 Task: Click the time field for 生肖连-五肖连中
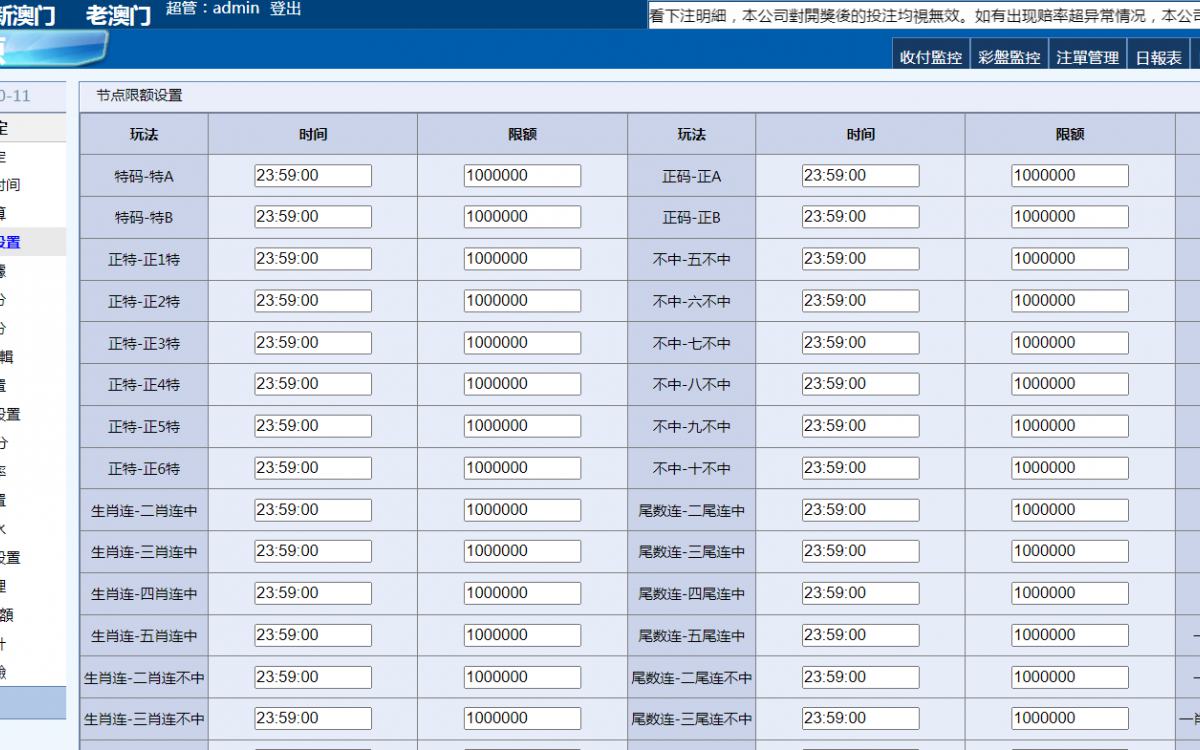coord(313,635)
